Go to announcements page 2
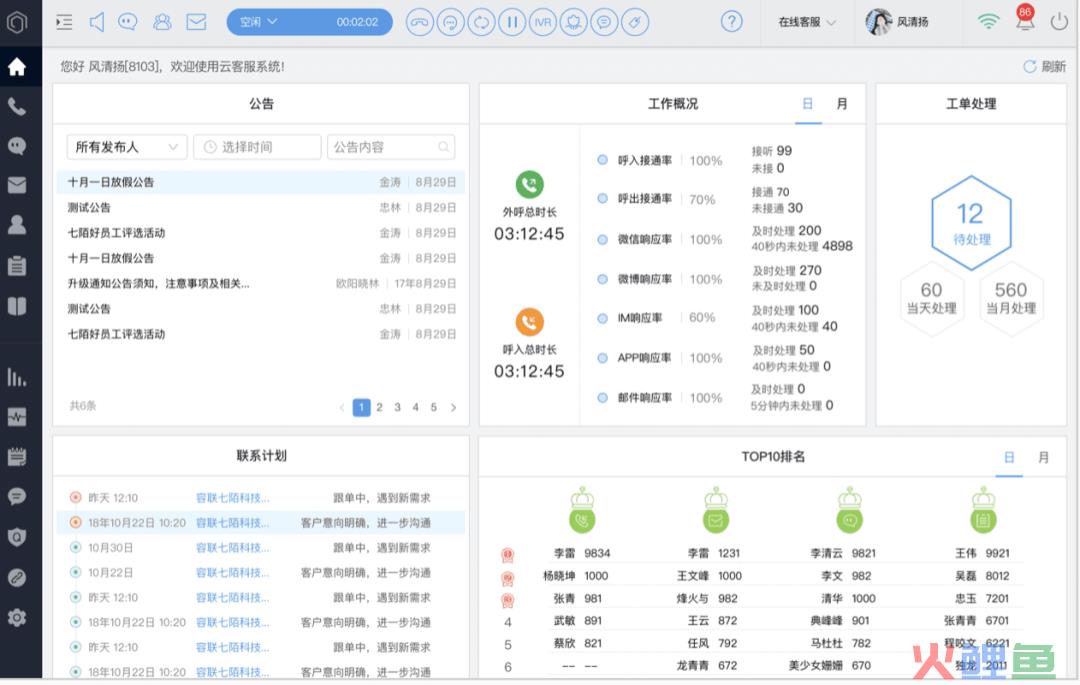1080x685 pixels. coord(380,407)
